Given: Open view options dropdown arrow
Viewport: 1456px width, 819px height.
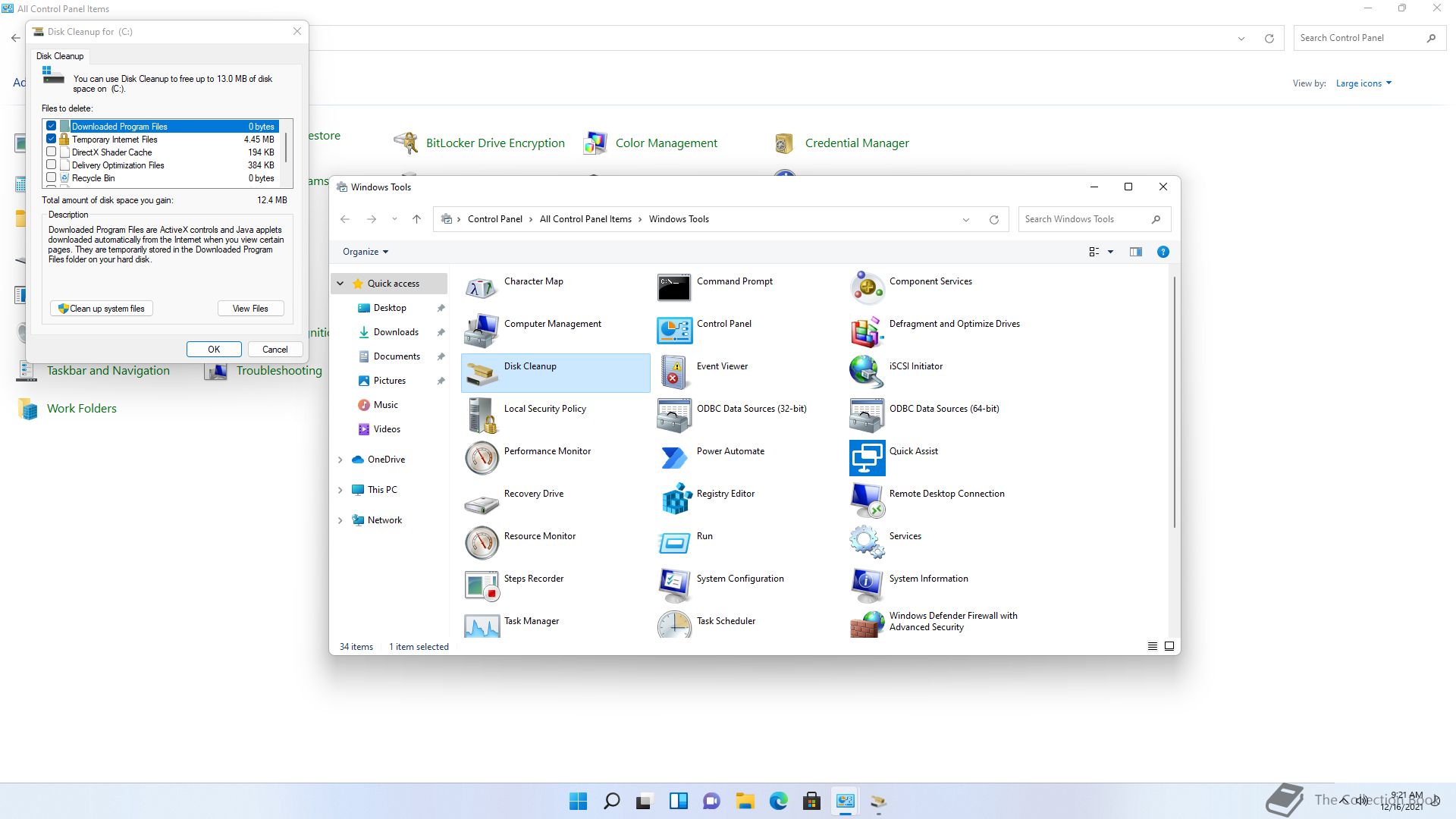Looking at the screenshot, I should 1111,252.
